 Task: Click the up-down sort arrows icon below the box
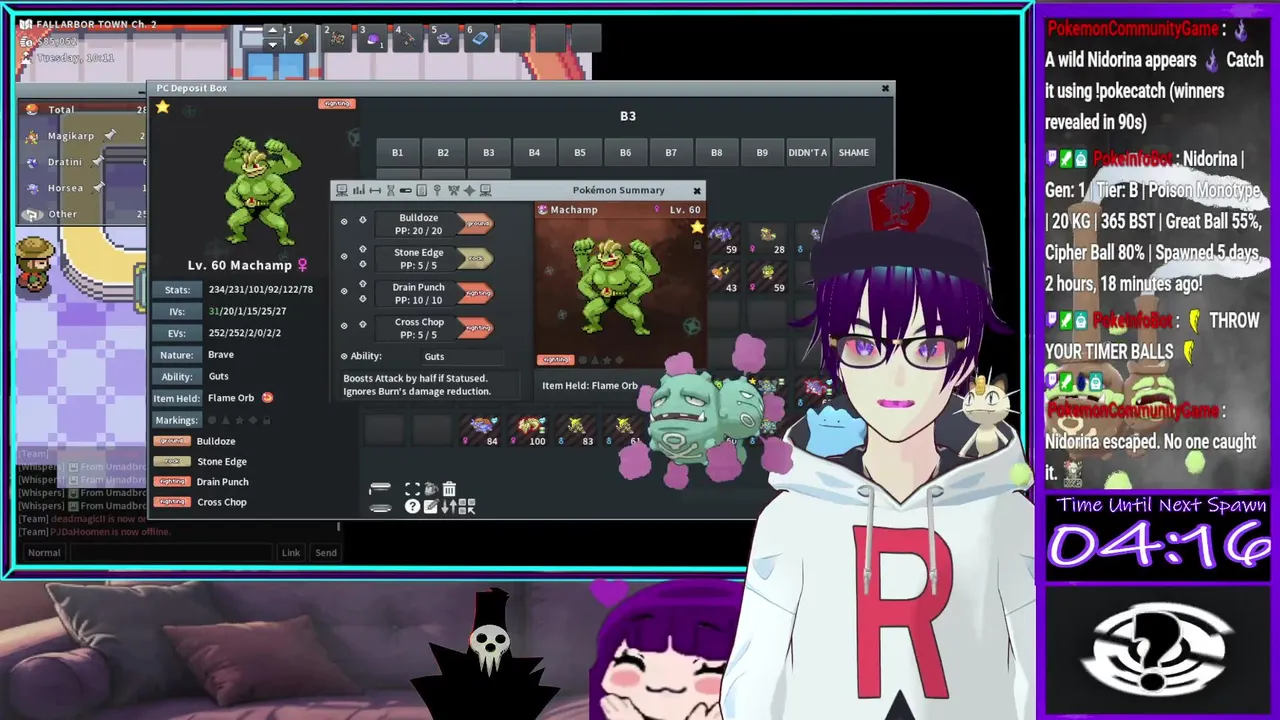[x=449, y=506]
